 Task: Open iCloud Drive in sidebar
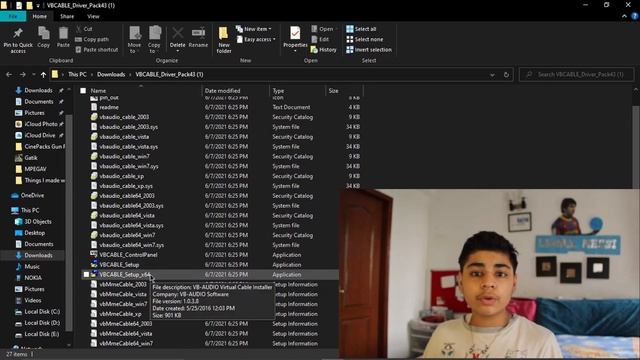tap(39, 135)
